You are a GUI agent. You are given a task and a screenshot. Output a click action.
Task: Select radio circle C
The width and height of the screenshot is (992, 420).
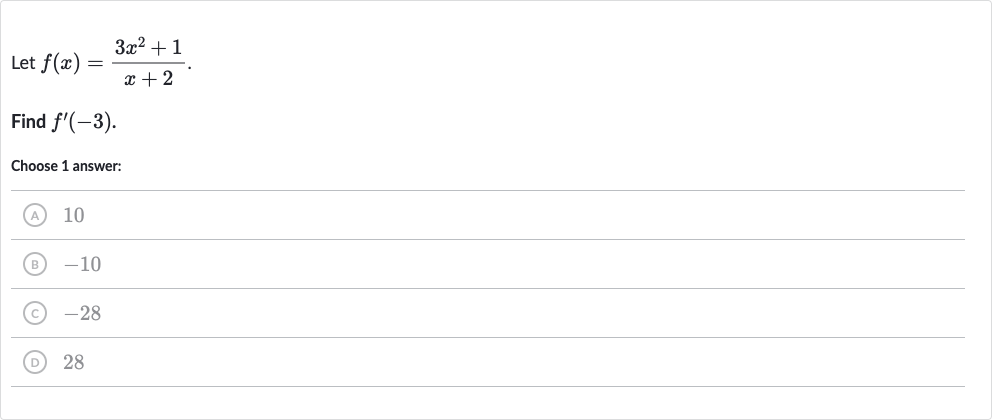point(35,313)
